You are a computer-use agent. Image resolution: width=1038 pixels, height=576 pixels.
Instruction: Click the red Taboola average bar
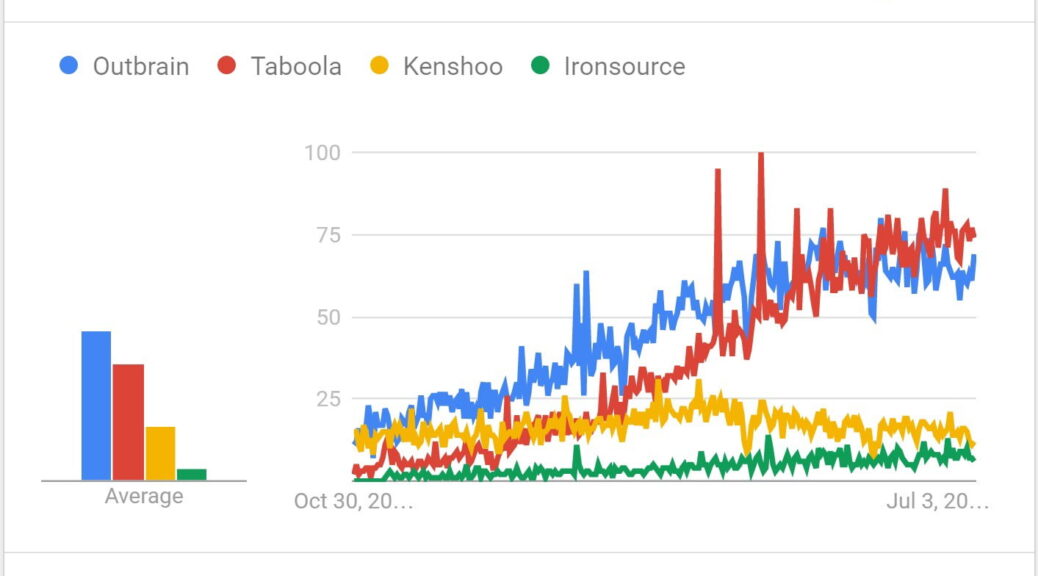128,422
